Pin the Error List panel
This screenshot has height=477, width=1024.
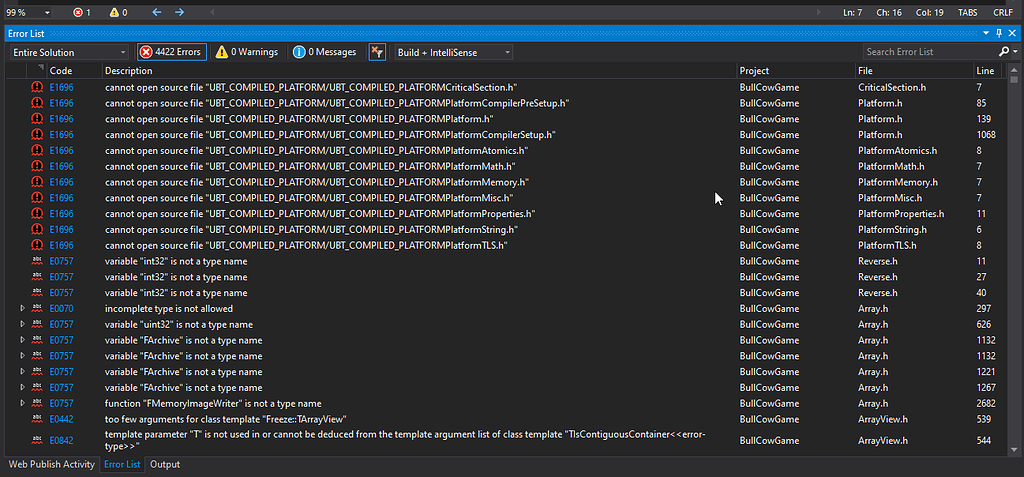point(999,33)
